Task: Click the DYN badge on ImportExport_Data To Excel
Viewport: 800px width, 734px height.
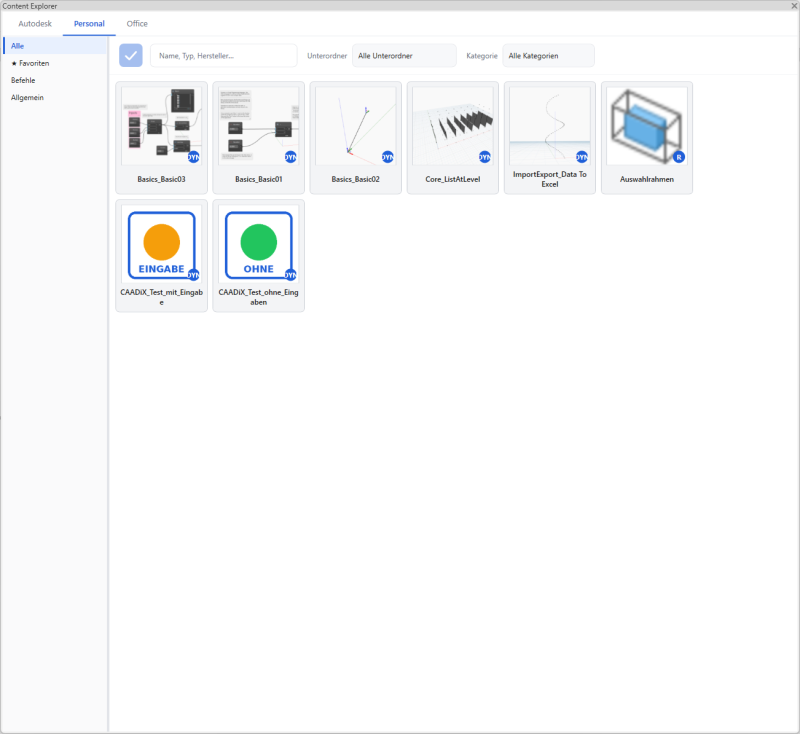Action: pyautogui.click(x=582, y=157)
